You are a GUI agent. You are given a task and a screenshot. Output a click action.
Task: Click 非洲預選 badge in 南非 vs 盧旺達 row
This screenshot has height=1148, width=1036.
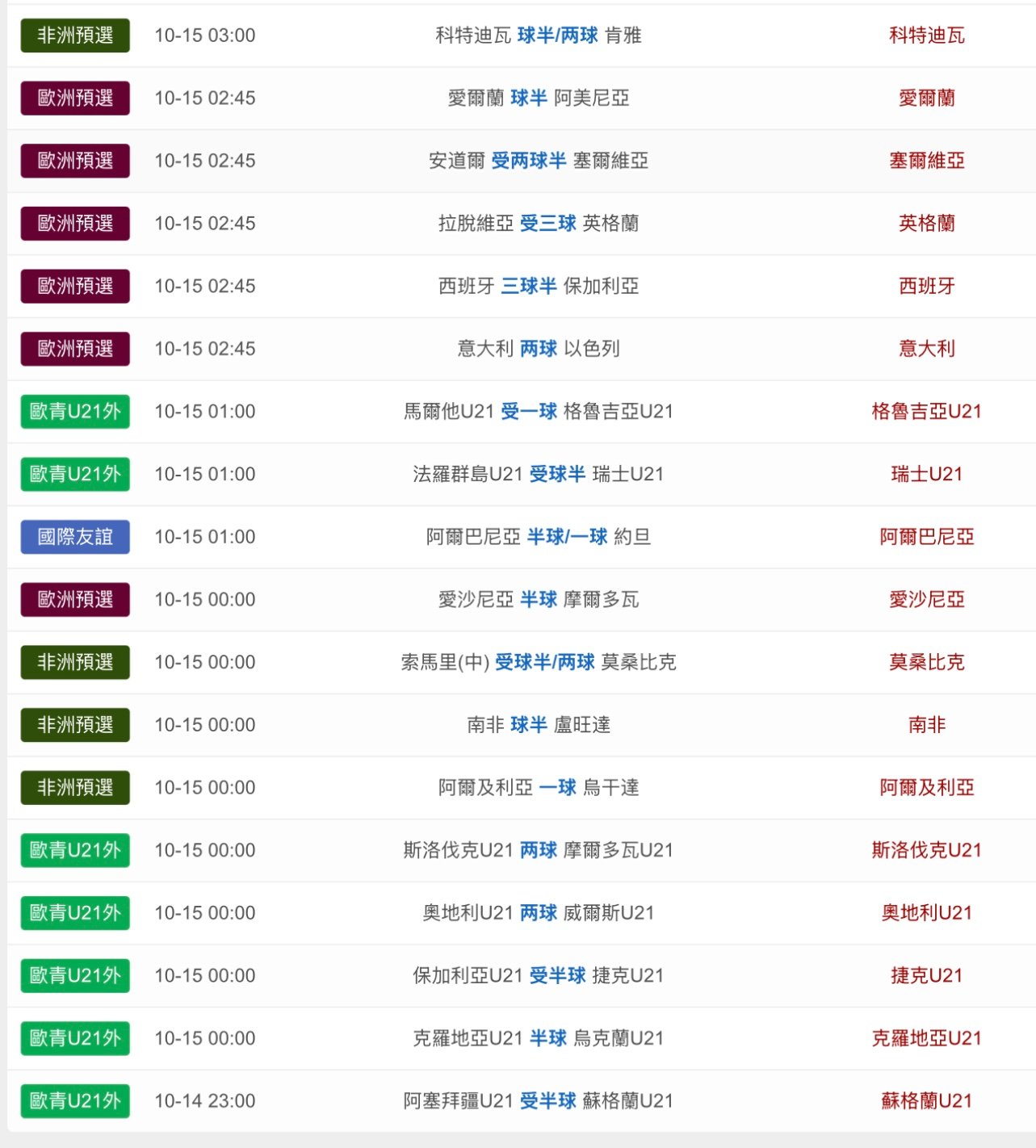pos(75,725)
